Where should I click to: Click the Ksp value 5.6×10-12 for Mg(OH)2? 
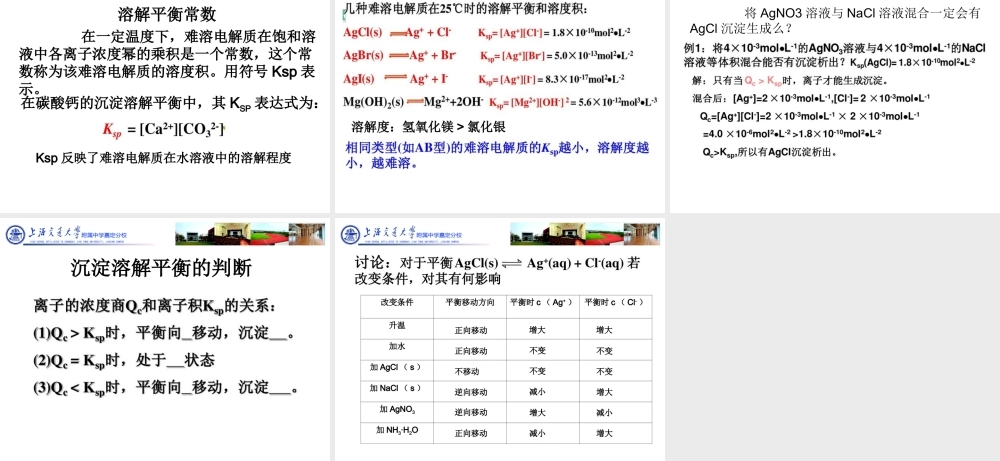tap(618, 102)
